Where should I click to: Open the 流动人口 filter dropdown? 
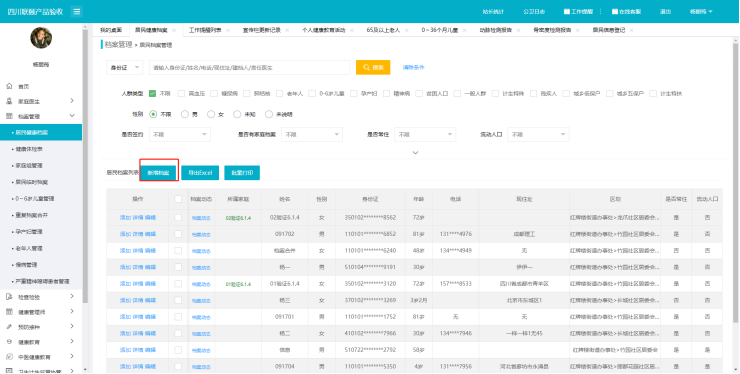(x=538, y=135)
